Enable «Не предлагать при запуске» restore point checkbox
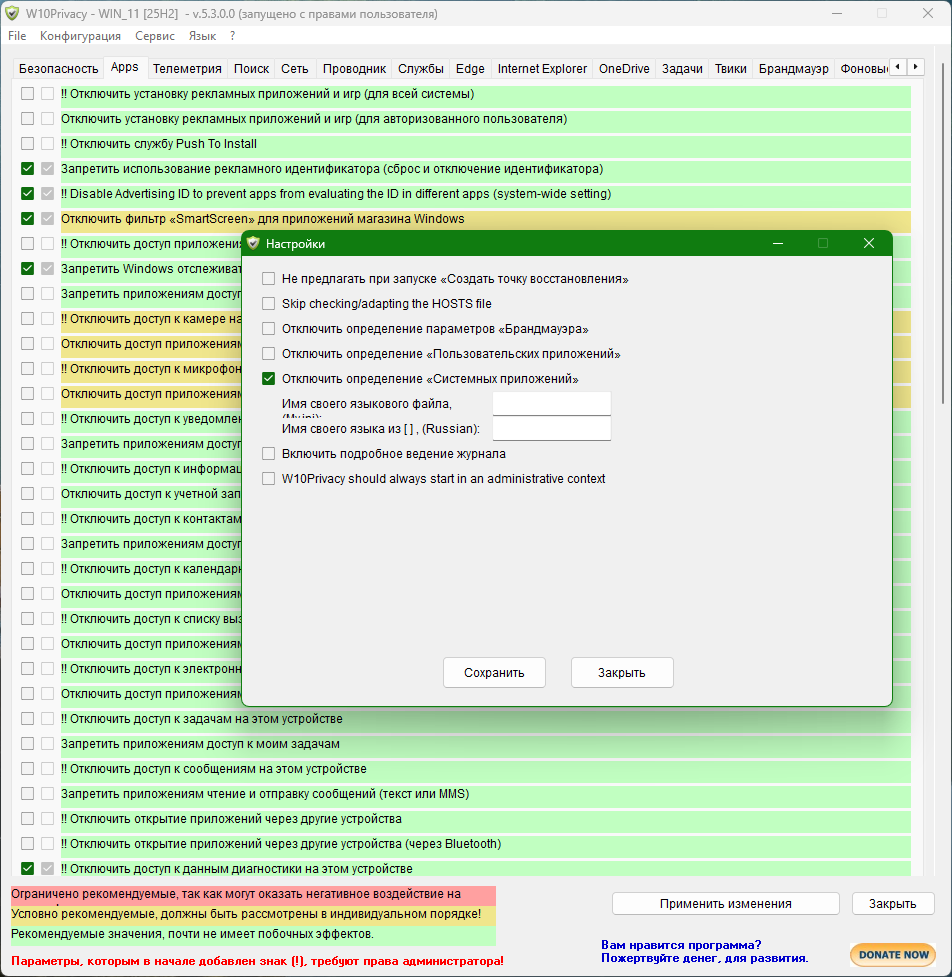The image size is (952, 977). pos(268,279)
